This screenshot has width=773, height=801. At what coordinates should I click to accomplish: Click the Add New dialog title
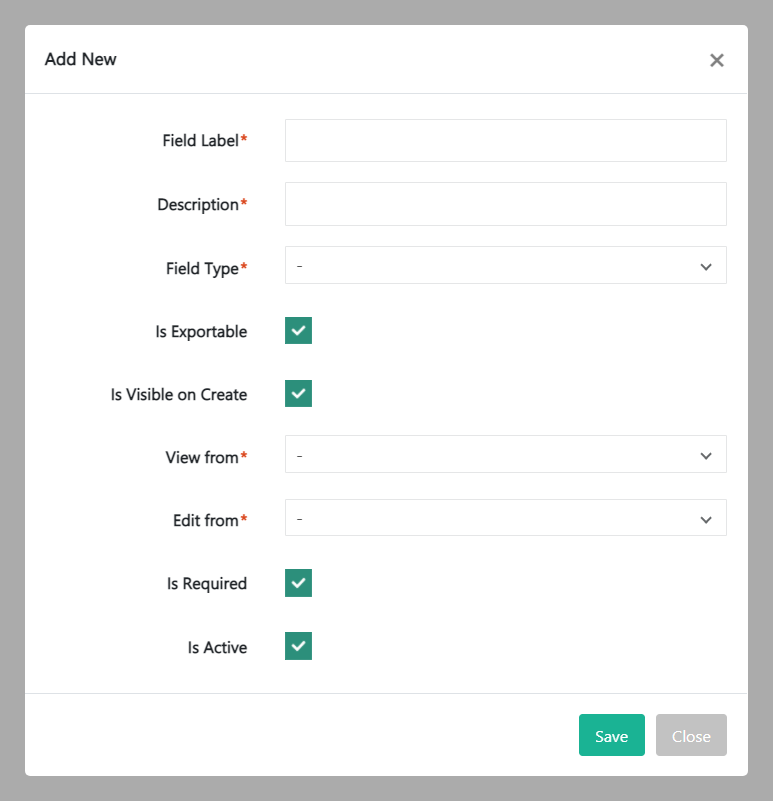[x=80, y=59]
